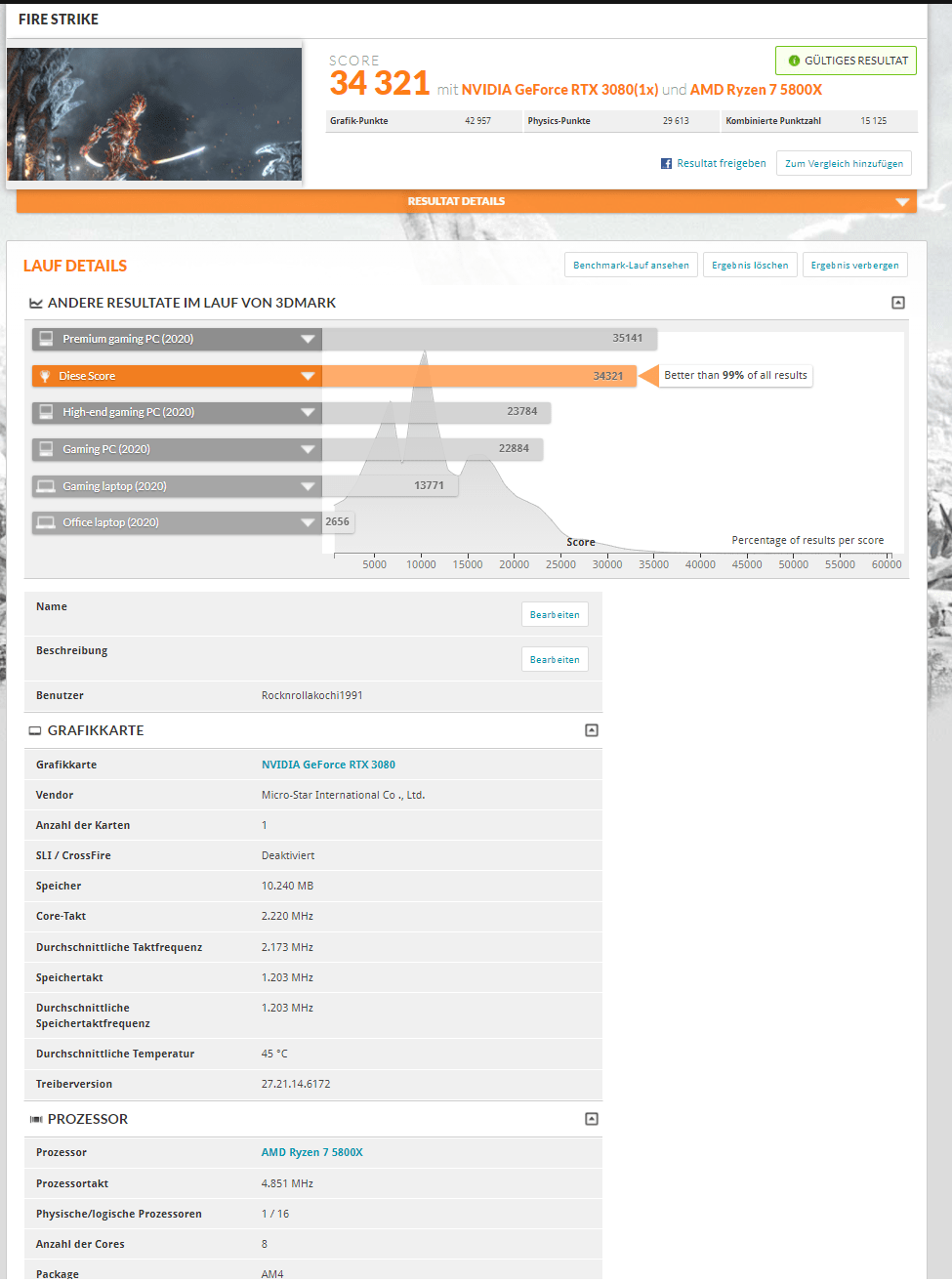
Task: Click the average temperature value 45 °C
Action: [x=274, y=1055]
